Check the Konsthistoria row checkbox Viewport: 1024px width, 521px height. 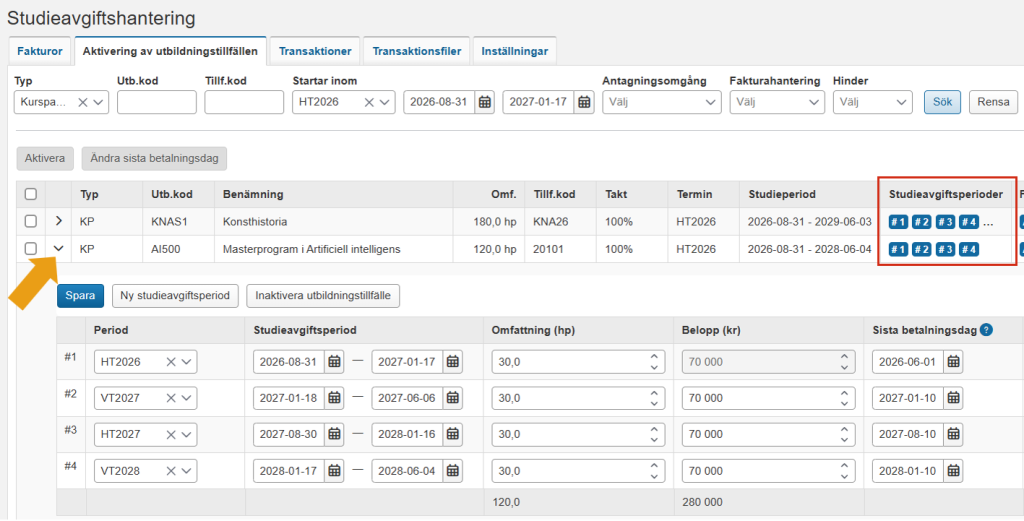tap(31, 221)
